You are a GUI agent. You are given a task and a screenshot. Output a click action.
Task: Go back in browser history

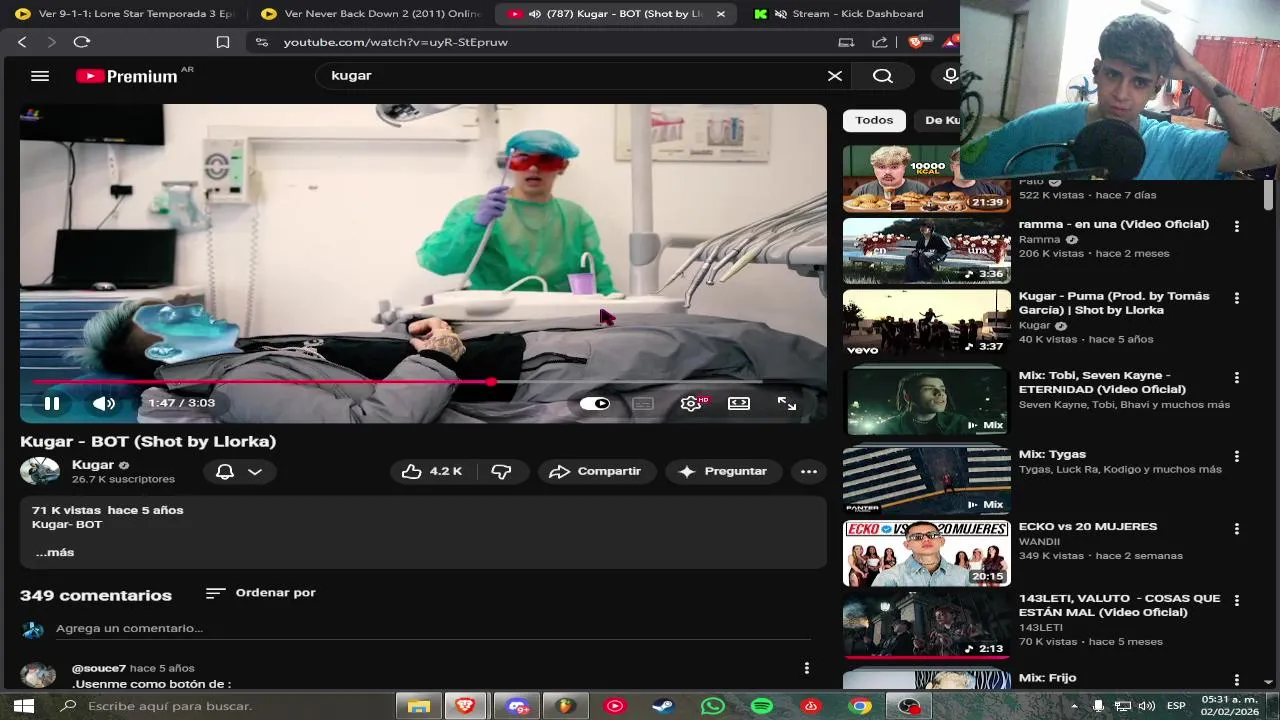(x=22, y=42)
